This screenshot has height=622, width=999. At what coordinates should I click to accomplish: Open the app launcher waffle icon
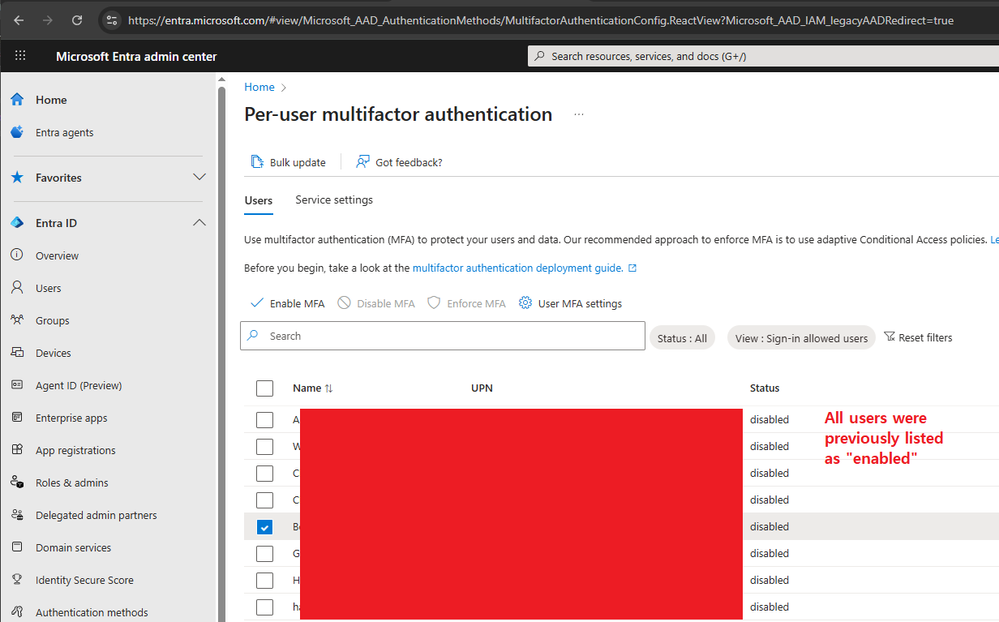coord(20,55)
